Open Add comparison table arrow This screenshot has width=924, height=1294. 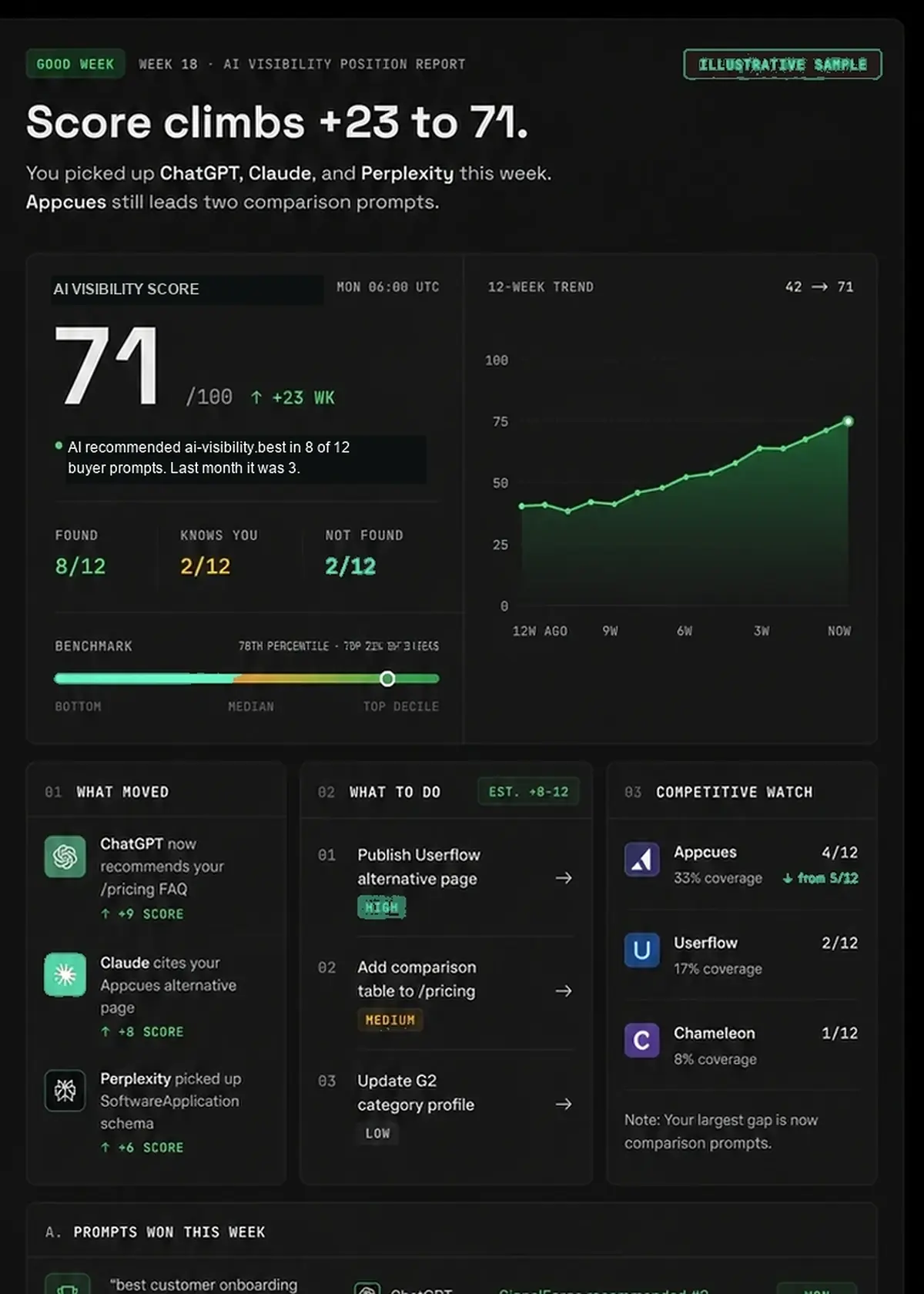point(564,991)
